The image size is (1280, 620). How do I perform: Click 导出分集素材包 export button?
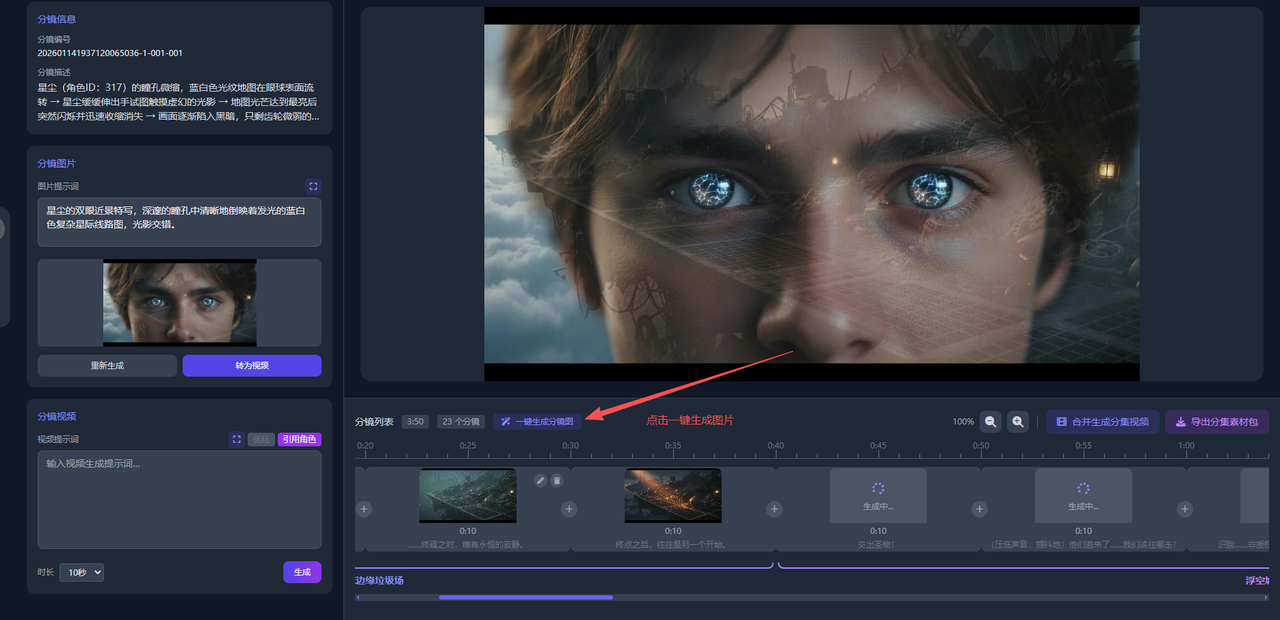tap(1216, 422)
